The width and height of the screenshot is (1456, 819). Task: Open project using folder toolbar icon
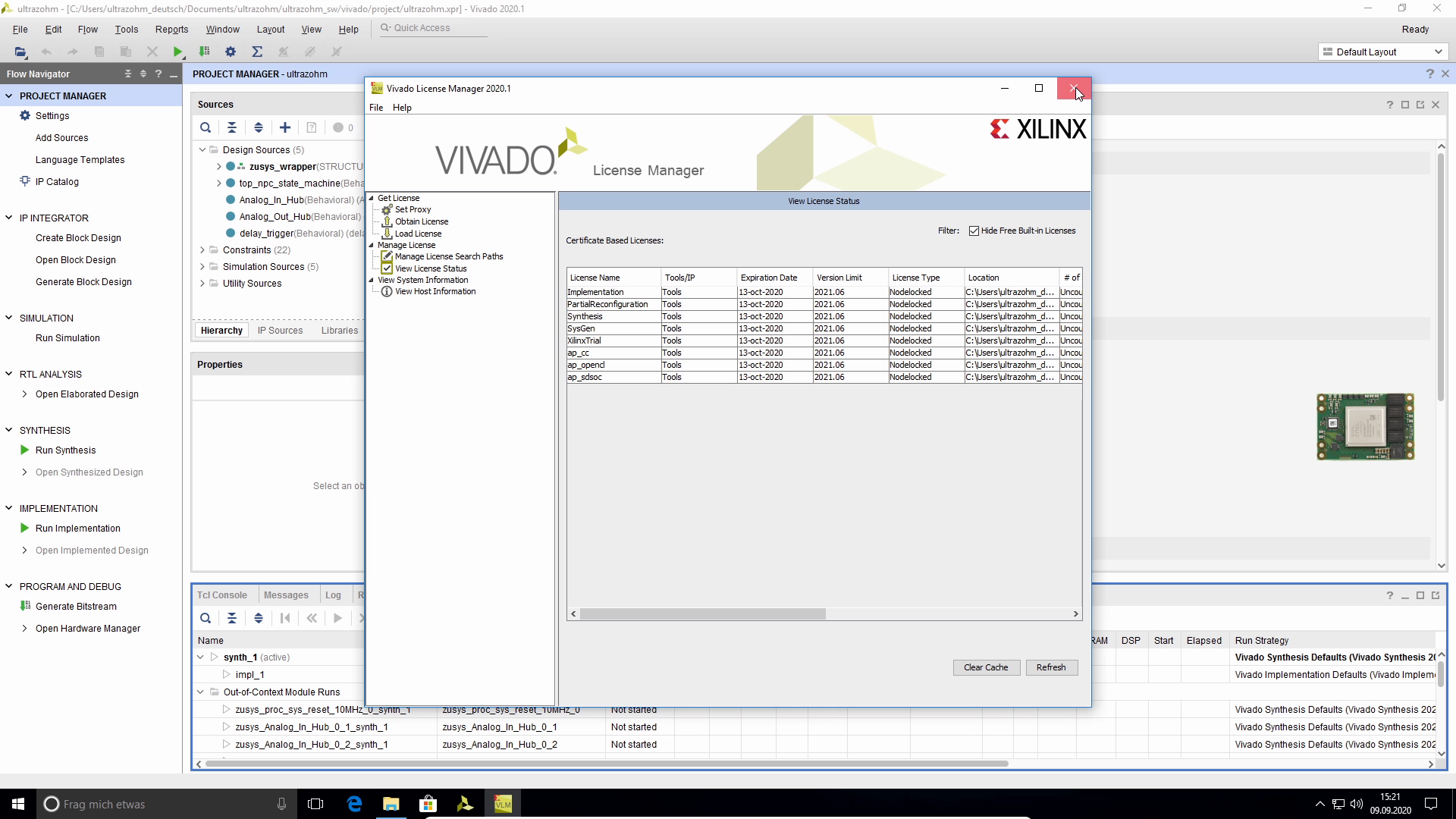click(20, 52)
